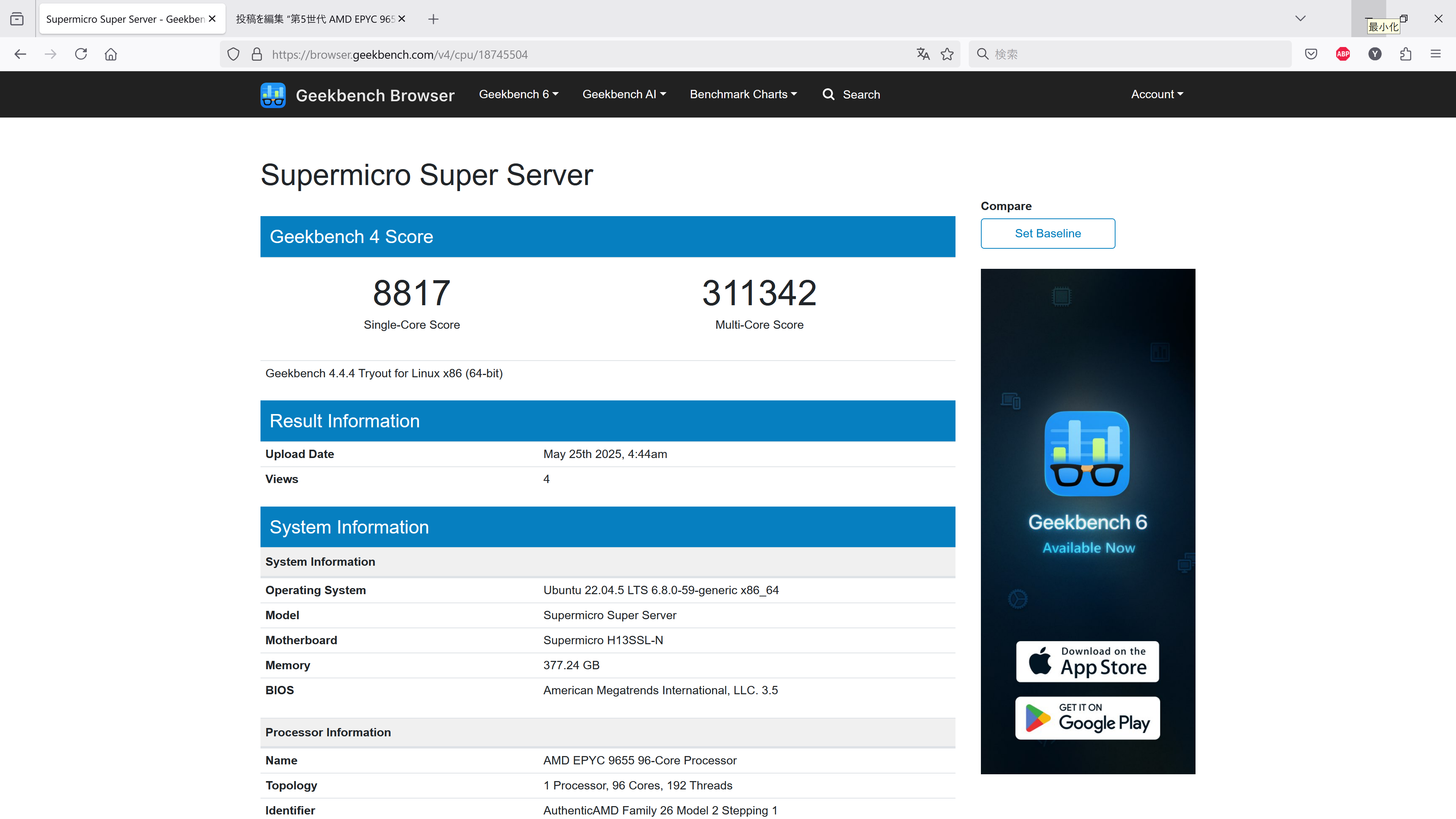
Task: Bookmark this page with the star icon
Action: click(947, 54)
